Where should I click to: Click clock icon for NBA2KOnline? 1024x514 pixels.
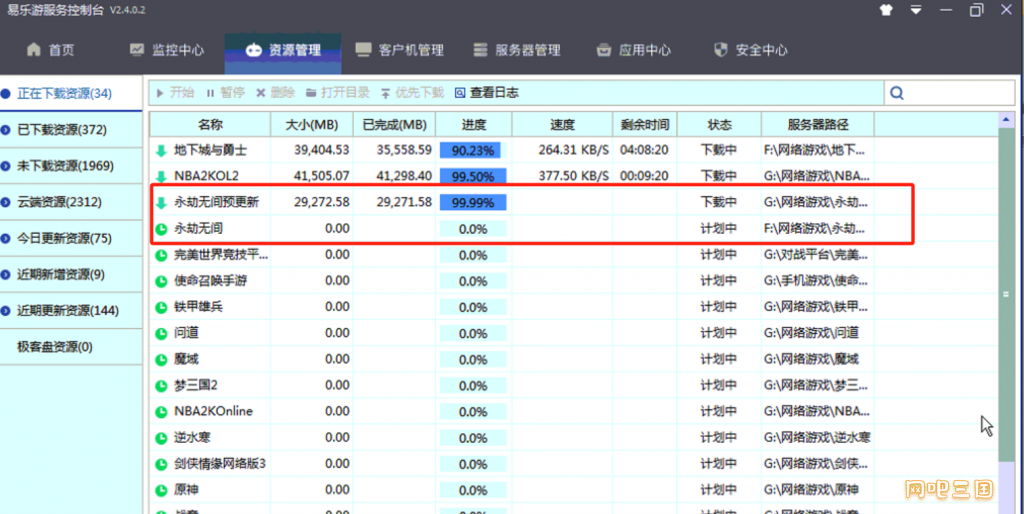point(161,412)
